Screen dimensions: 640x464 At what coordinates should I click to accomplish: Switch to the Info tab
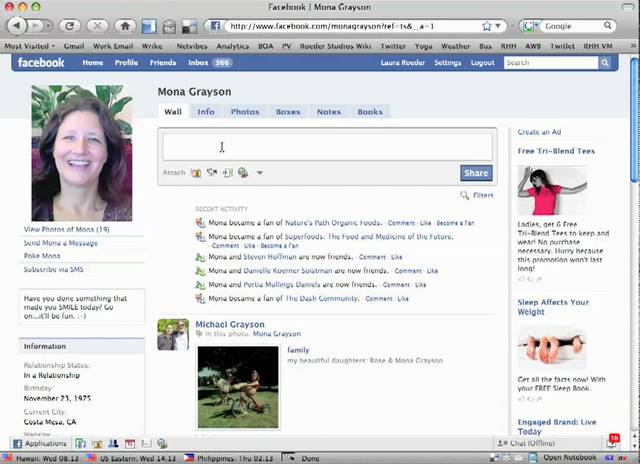pos(206,111)
